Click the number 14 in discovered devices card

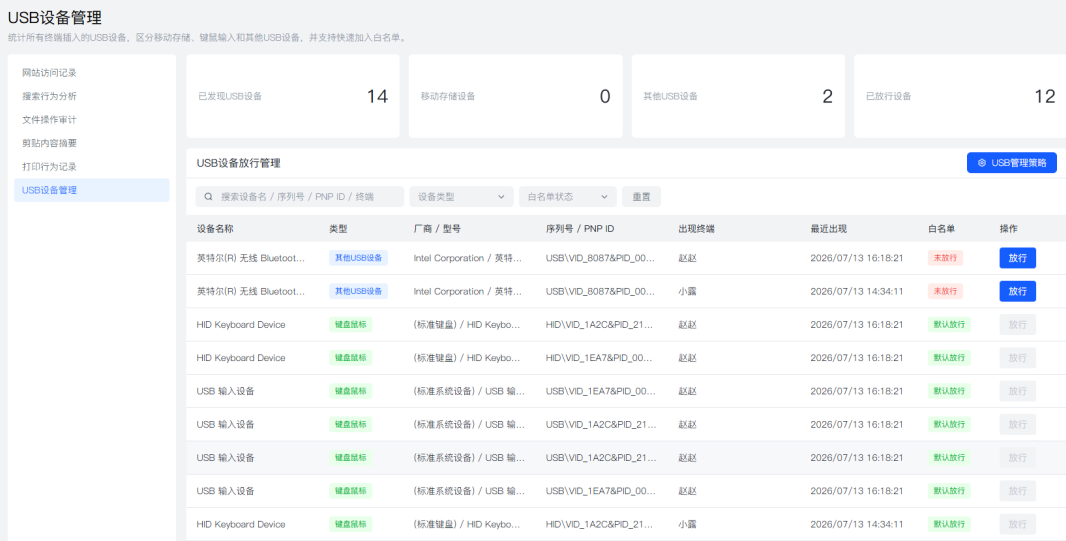[377, 97]
